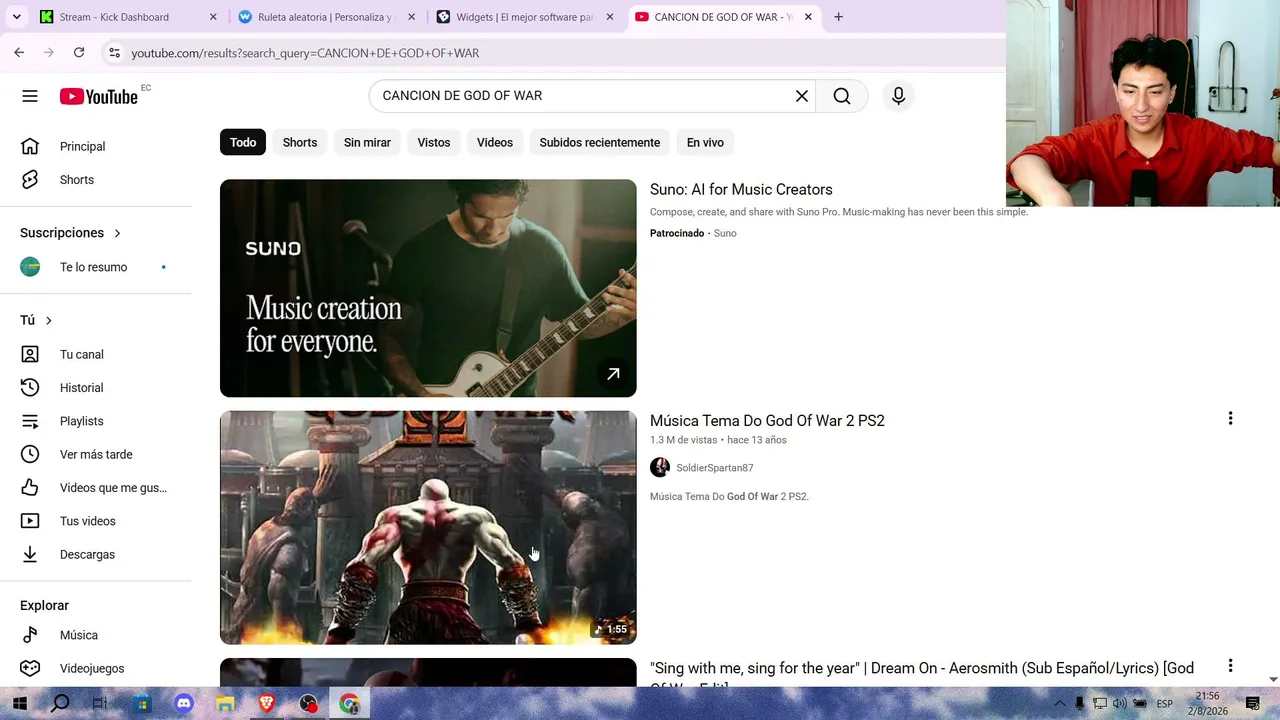Screen dimensions: 1280x720
Task: Start voice search with the microphone
Action: coord(898,96)
